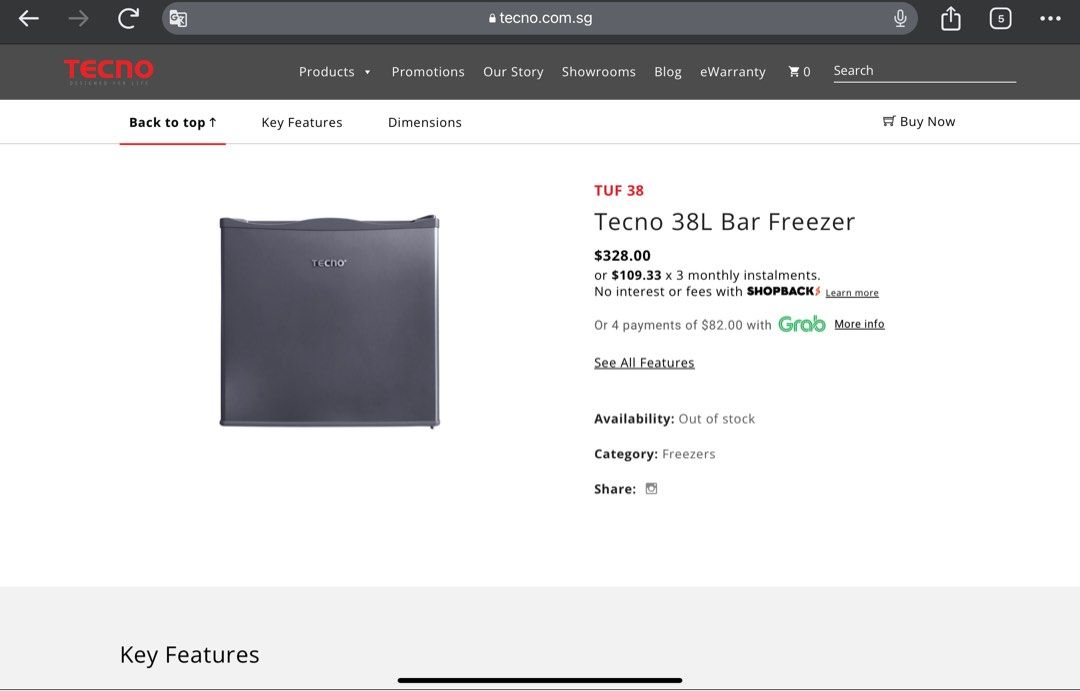Click the Buy Now button
The image size is (1080, 691).
[x=918, y=120]
